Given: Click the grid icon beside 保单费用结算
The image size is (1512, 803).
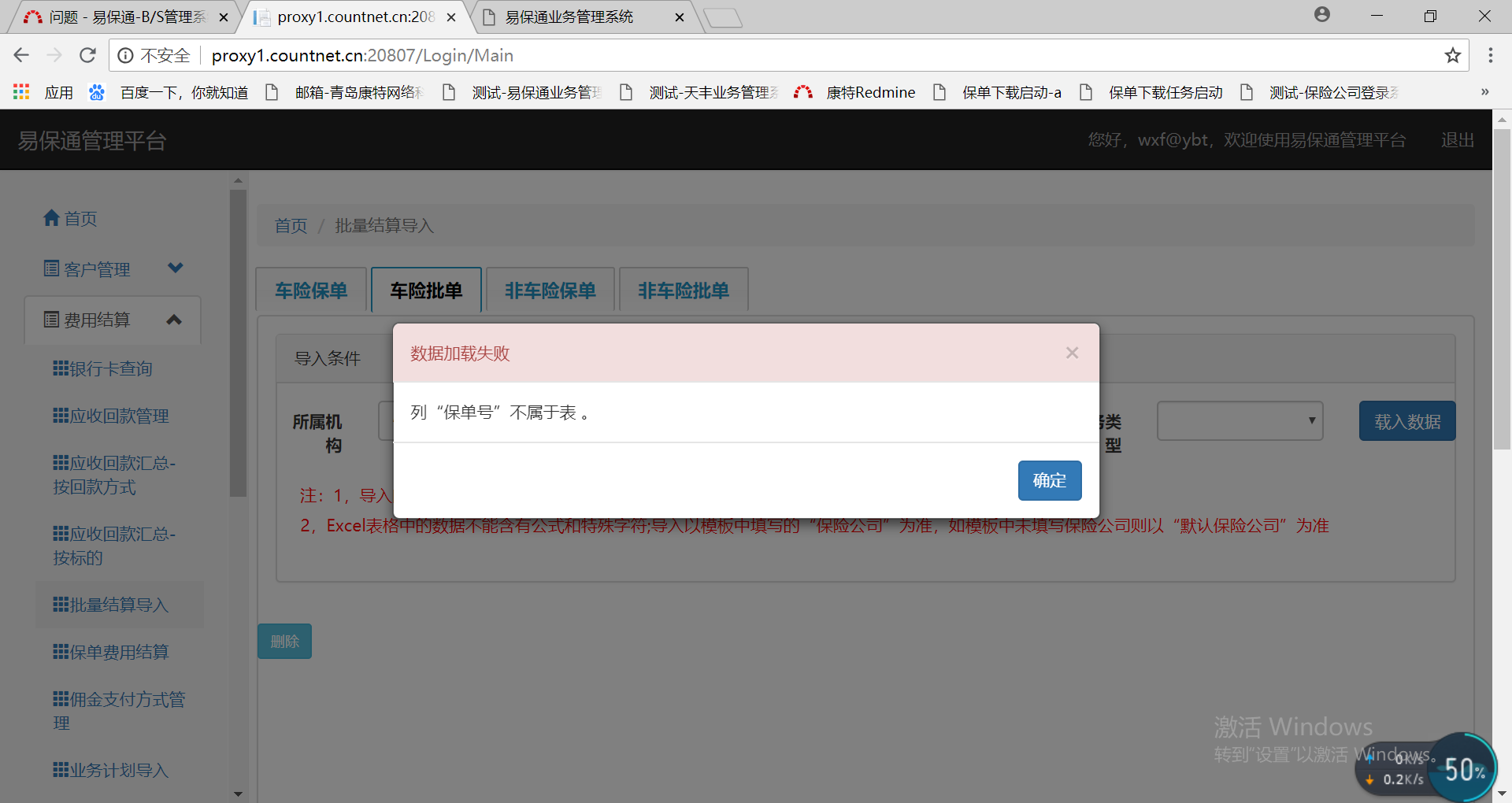Looking at the screenshot, I should (x=61, y=651).
